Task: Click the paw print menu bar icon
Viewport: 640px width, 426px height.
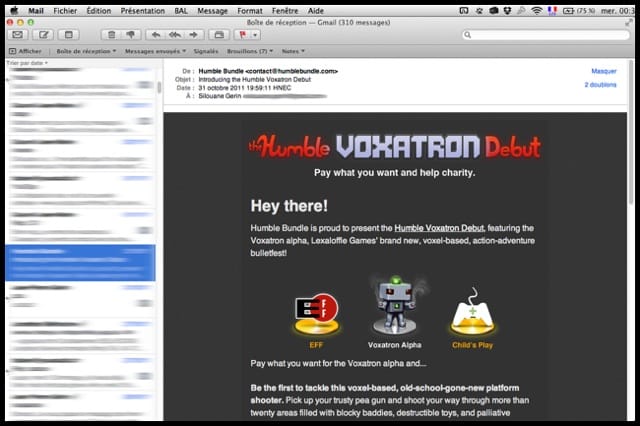Action: pyautogui.click(x=479, y=11)
